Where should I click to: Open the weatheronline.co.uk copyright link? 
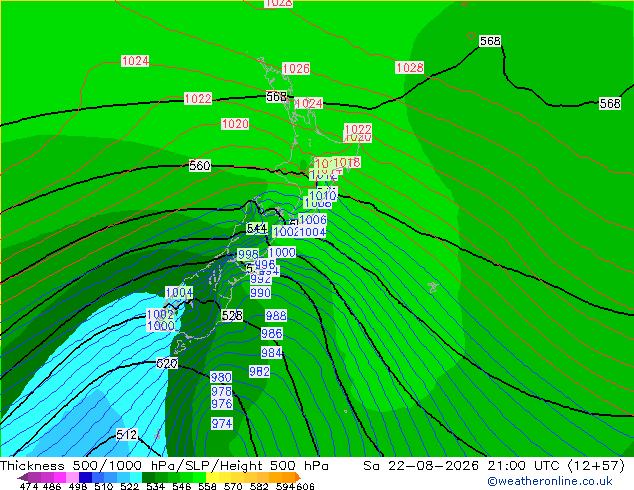pyautogui.click(x=550, y=481)
